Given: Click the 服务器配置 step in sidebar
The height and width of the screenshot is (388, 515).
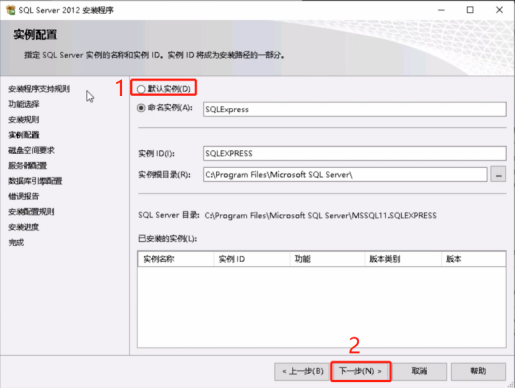Looking at the screenshot, I should [x=27, y=165].
